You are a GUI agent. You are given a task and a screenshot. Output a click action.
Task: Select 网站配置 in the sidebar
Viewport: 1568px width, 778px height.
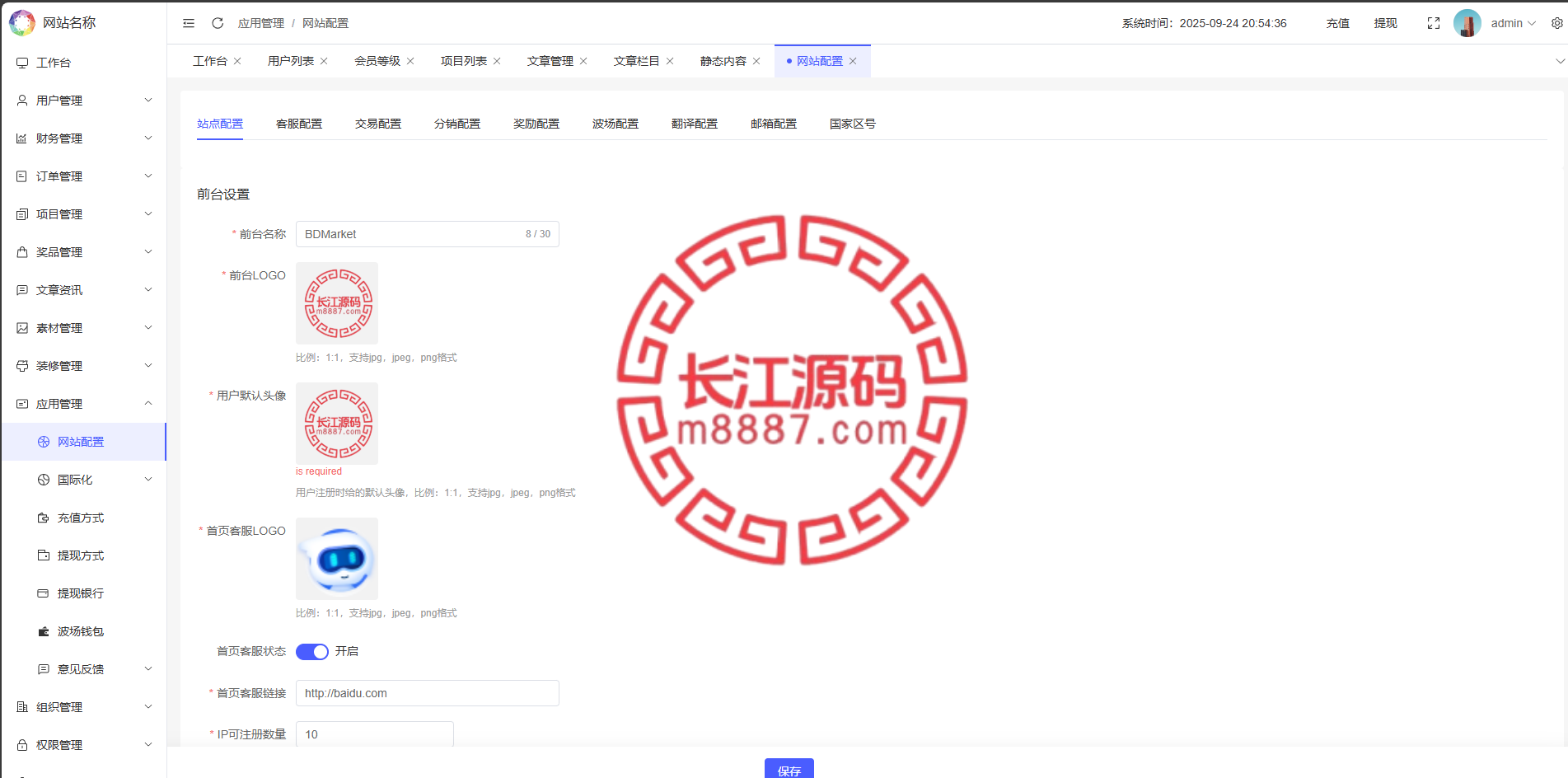[83, 442]
